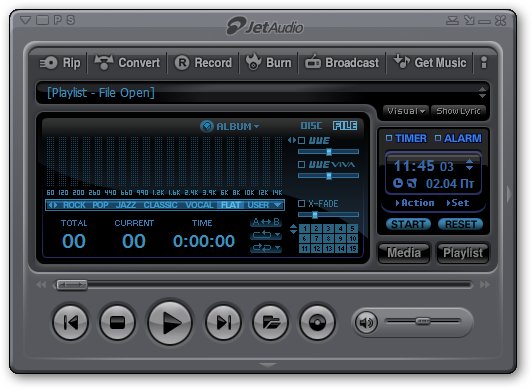Enable the BBE effect checkbox
This screenshot has width=532, height=389.
(301, 140)
